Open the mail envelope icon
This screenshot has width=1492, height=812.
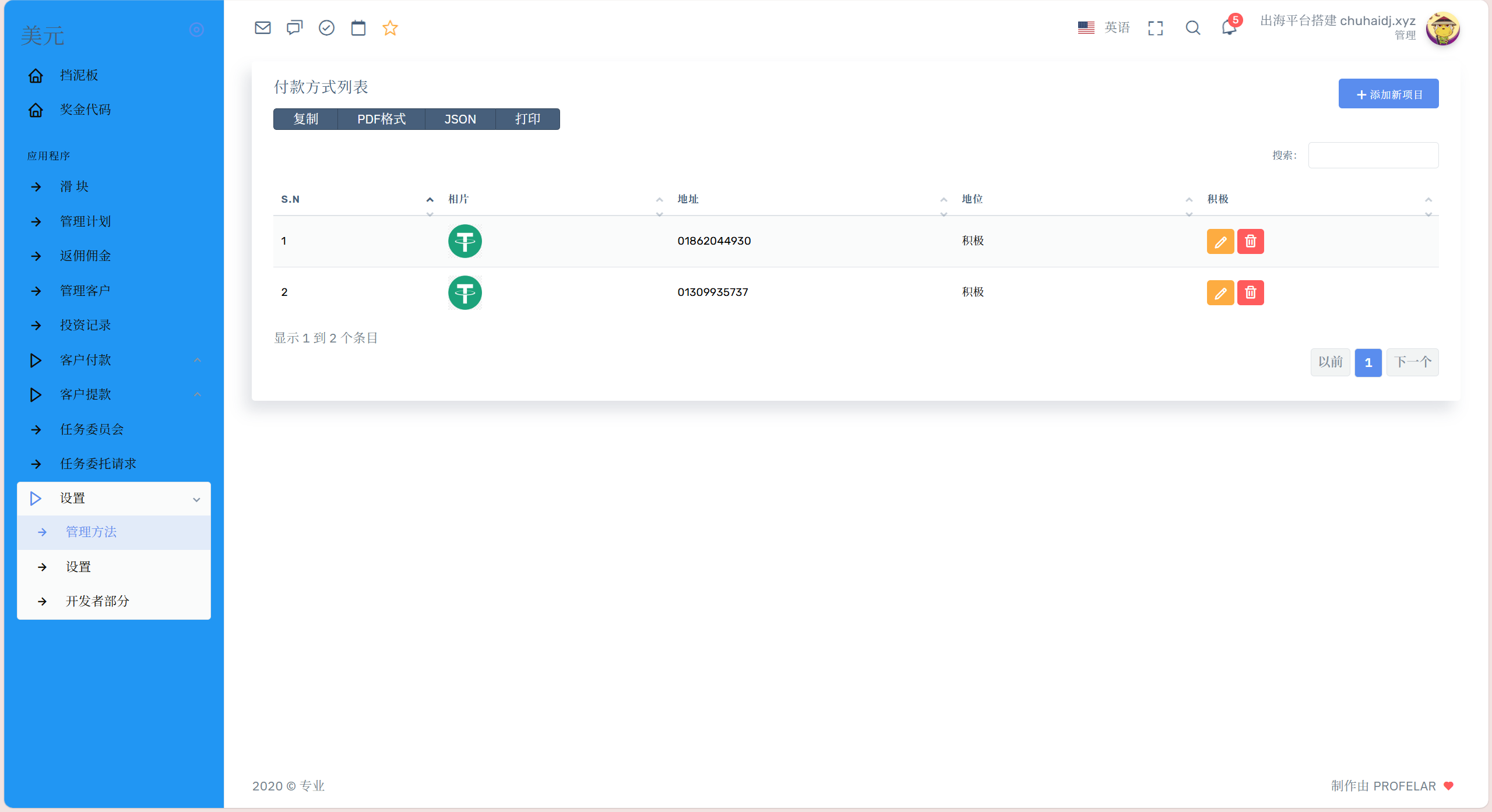[262, 27]
